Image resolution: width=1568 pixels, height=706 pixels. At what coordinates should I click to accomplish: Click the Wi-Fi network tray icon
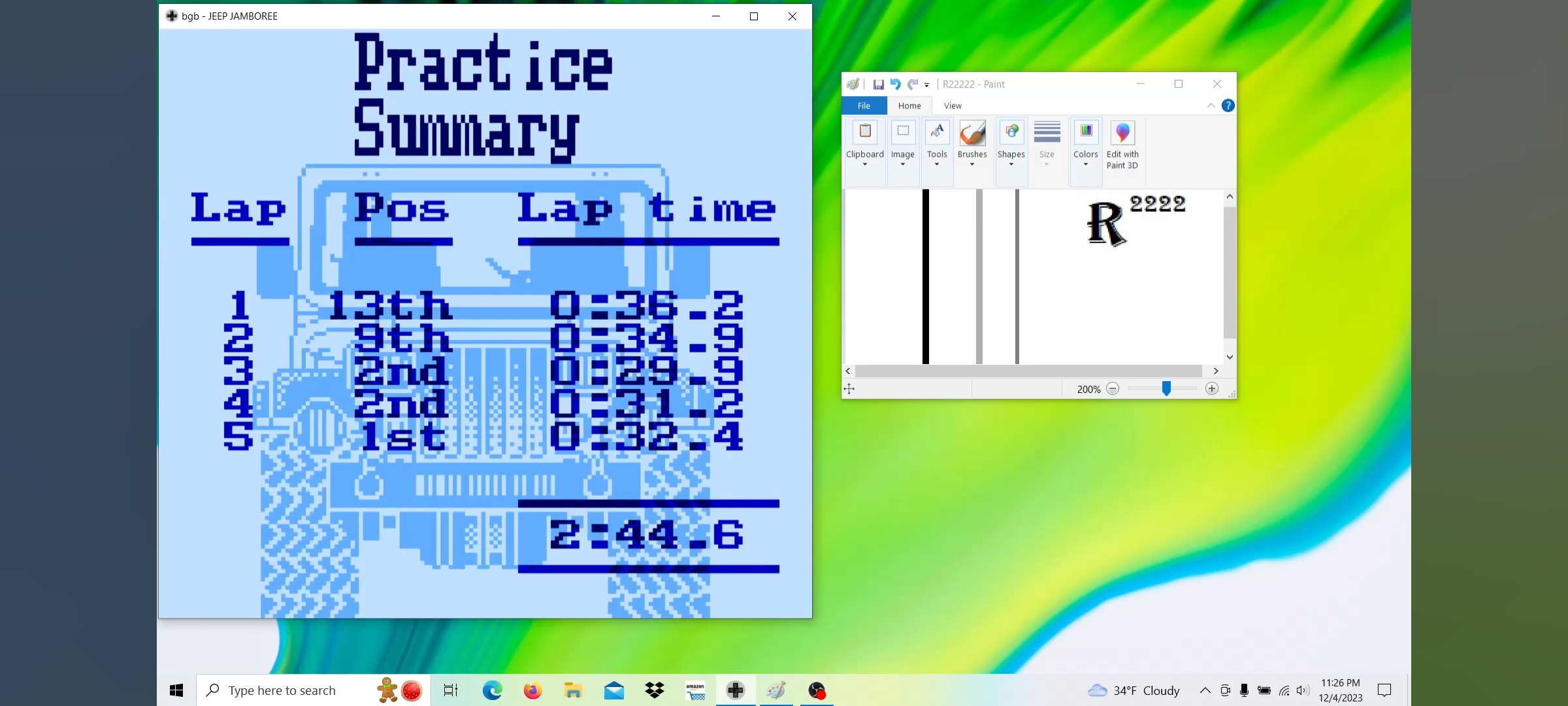pos(1284,690)
